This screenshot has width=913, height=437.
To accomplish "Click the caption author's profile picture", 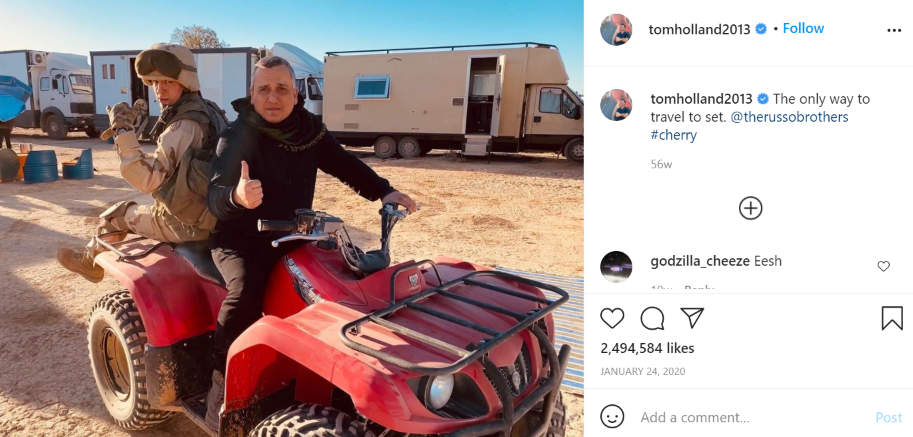I will (x=616, y=105).
